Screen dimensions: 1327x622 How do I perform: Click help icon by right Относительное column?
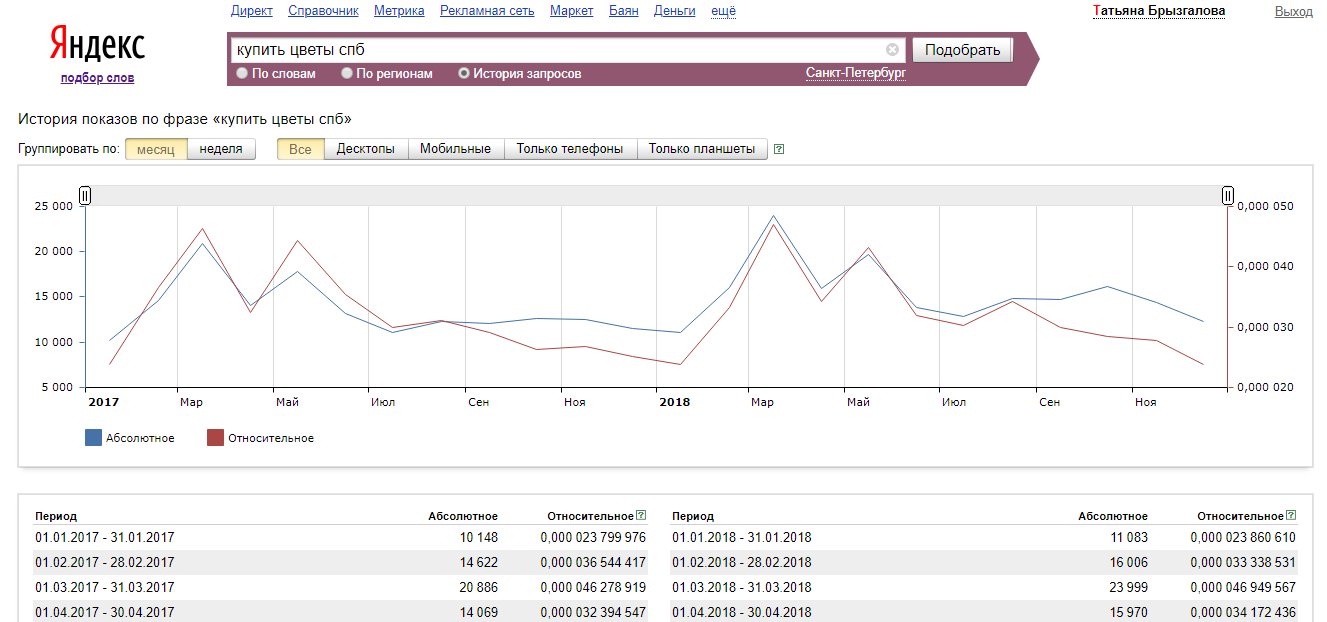click(1291, 516)
